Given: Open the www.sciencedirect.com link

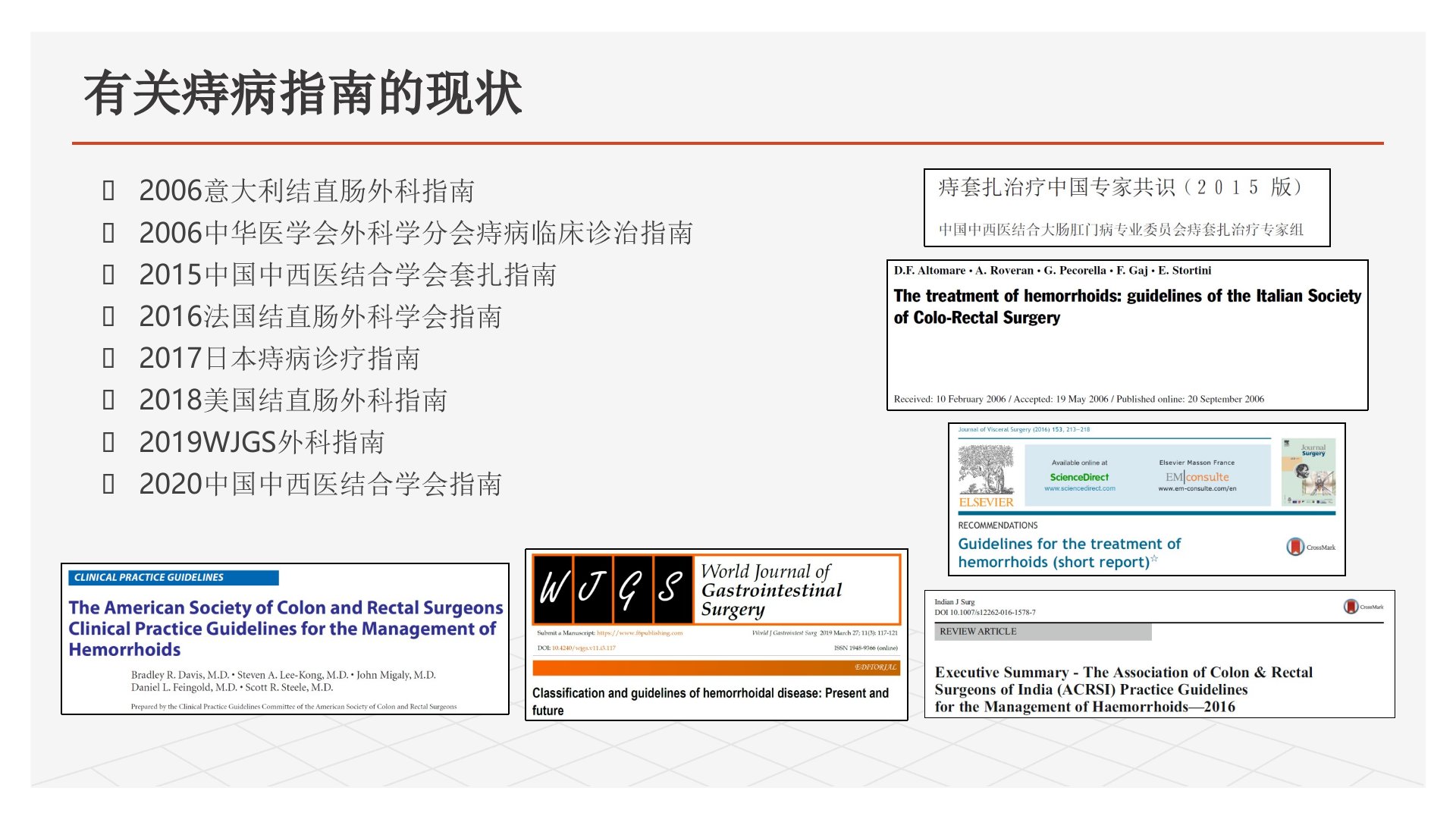Looking at the screenshot, I should point(1079,489).
